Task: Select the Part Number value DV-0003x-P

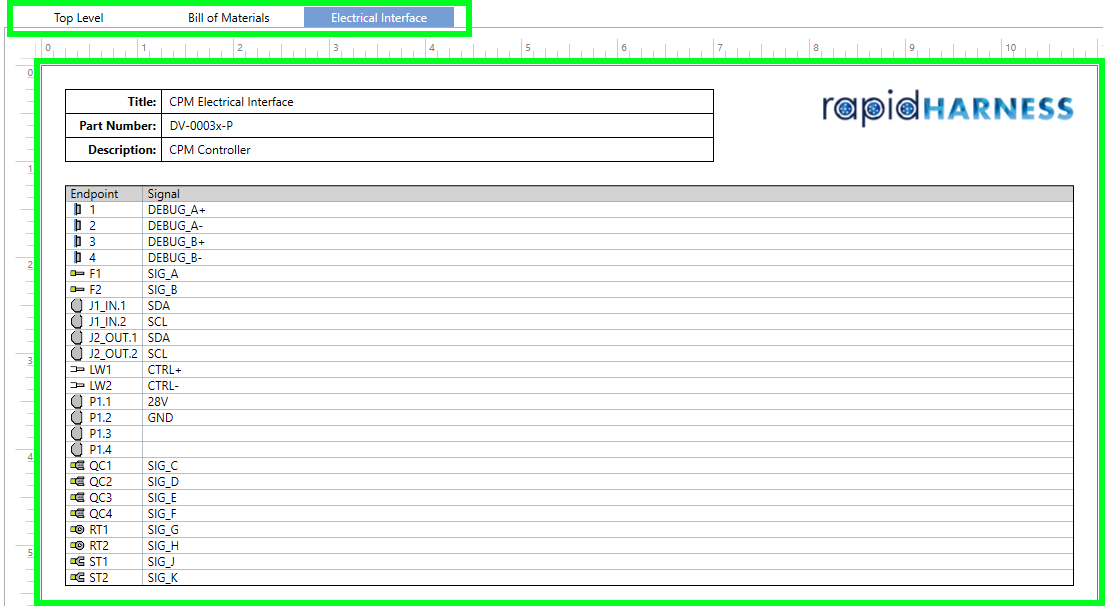Action: 202,125
